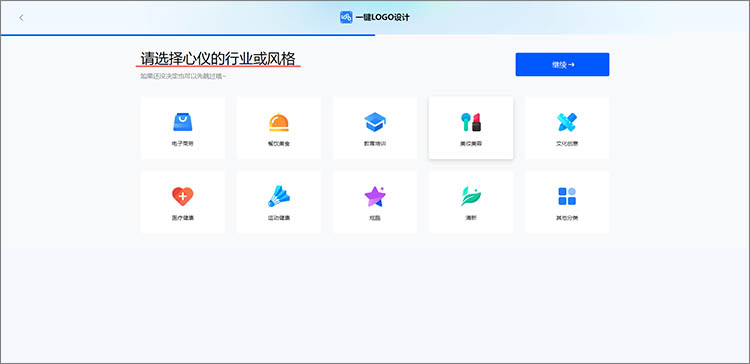Pick the graduation cap education category
Screen dimensions: 750x364
coord(375,128)
